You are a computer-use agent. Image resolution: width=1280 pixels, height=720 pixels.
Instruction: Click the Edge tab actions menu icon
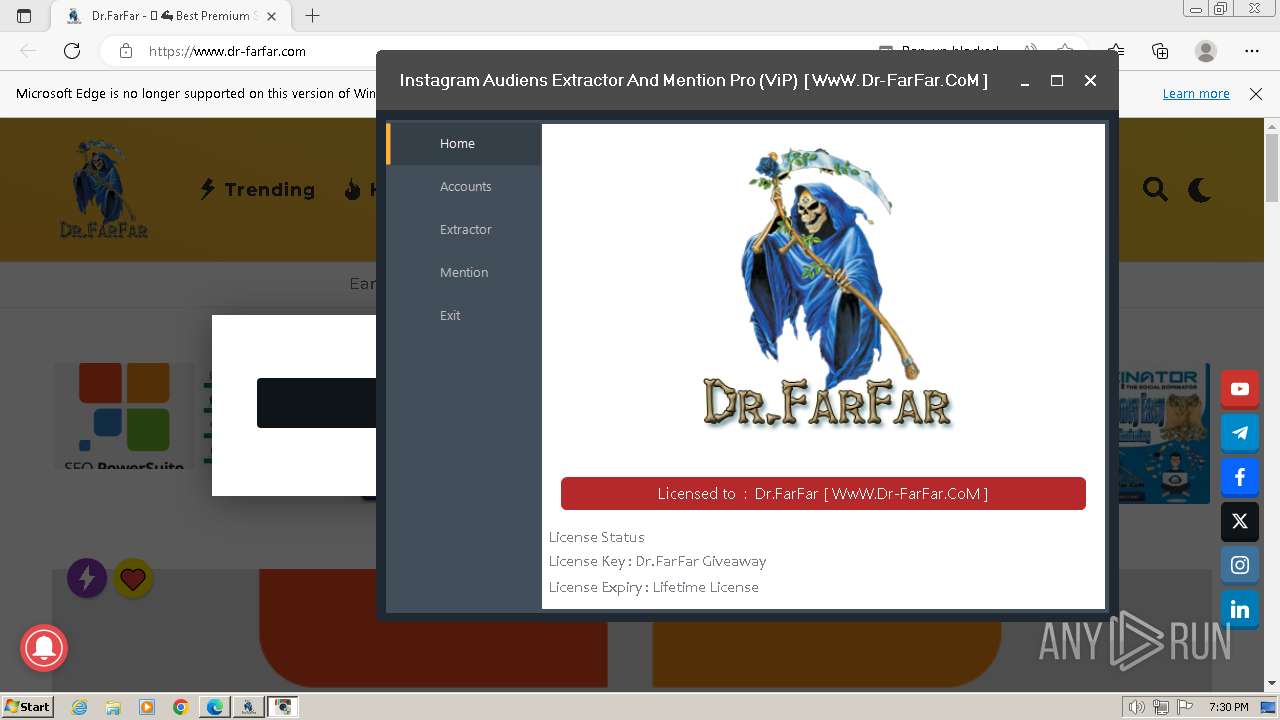tap(24, 16)
